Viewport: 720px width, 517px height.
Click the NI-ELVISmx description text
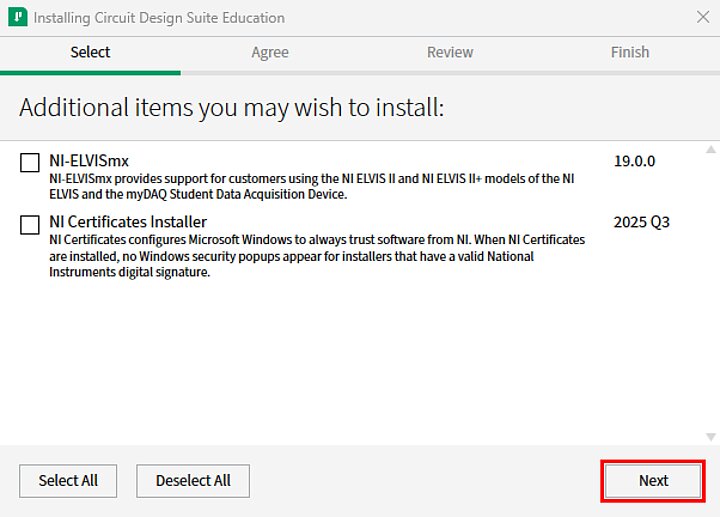coord(312,186)
